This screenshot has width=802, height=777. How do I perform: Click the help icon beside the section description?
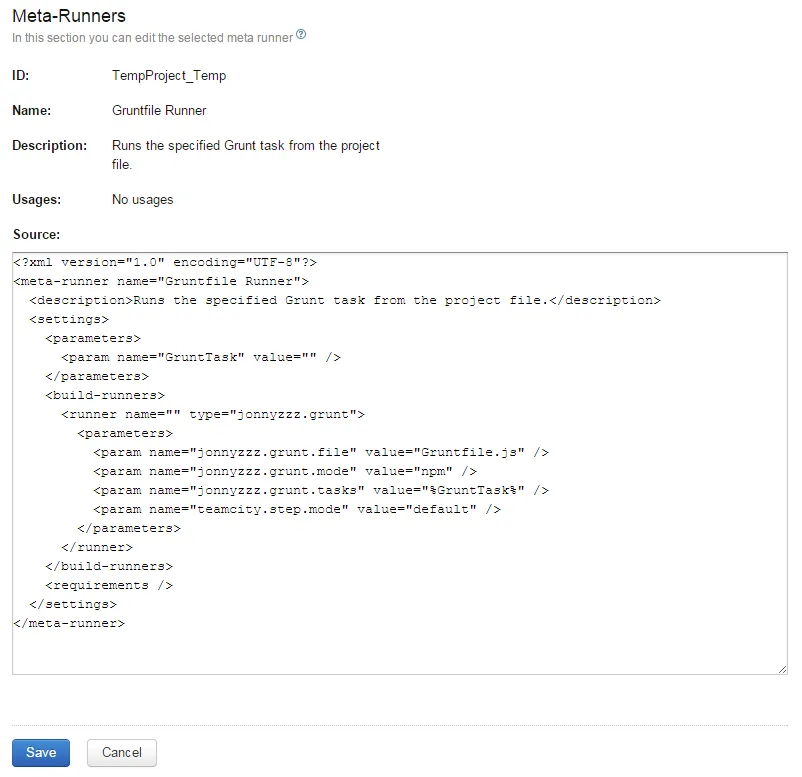click(x=301, y=36)
